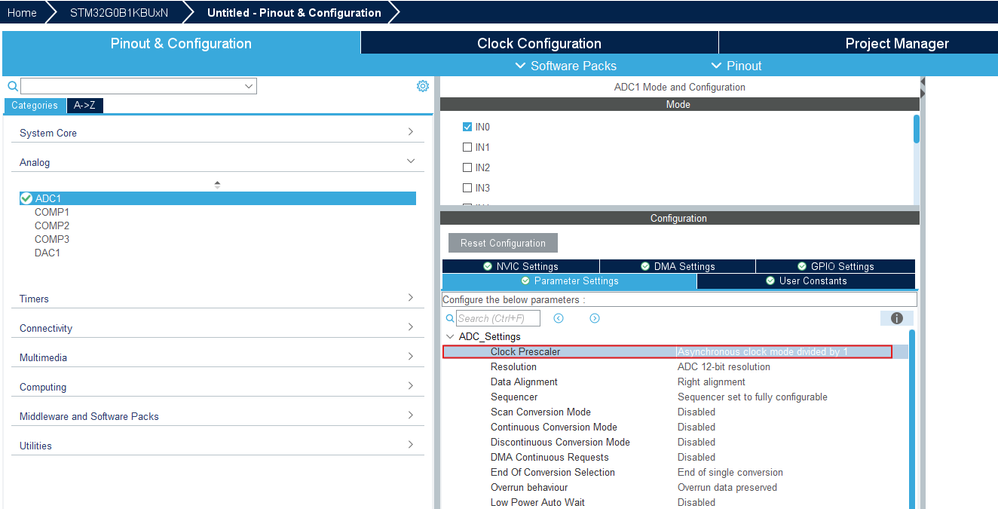Click the End of single conversion value

point(730,473)
